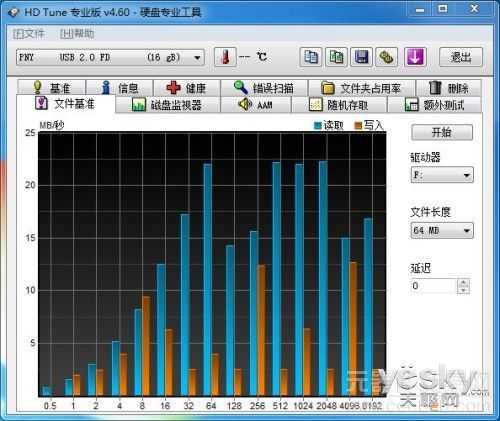Screen dimensions: 500x421
Task: Click the orange write bar at 4096
Action: (353, 329)
